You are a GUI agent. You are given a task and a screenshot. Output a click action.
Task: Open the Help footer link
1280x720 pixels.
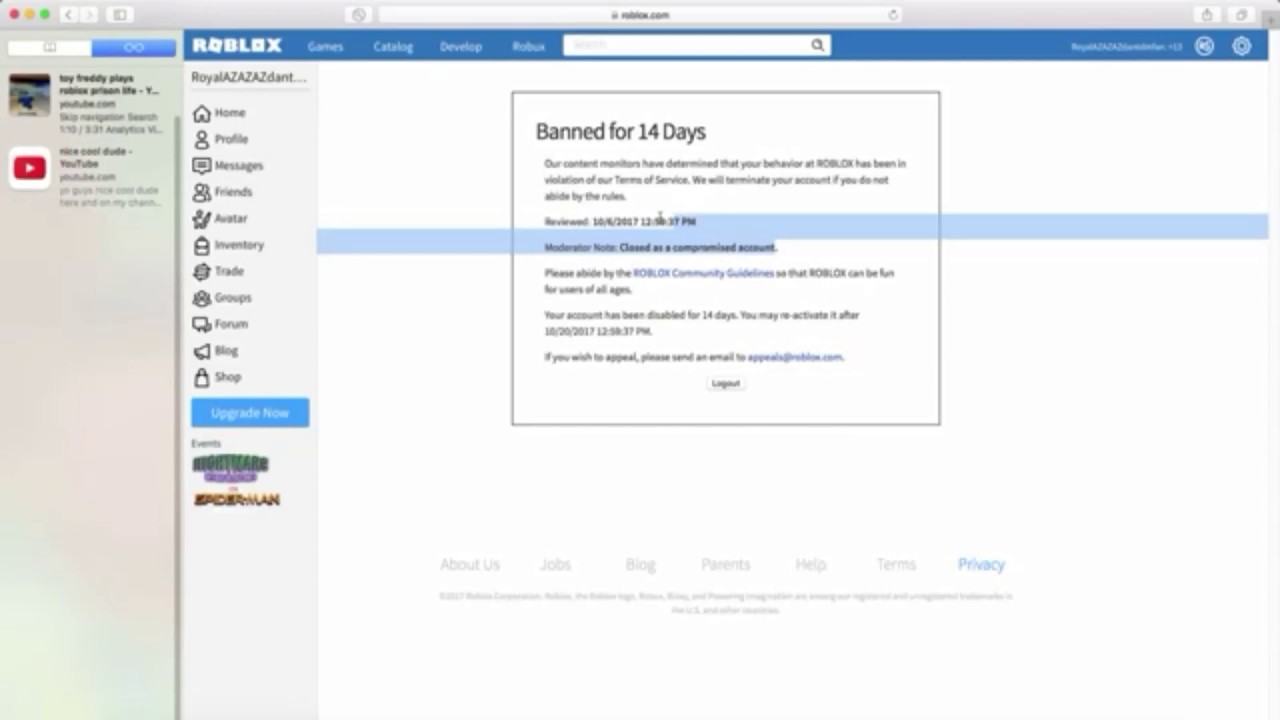[x=811, y=564]
